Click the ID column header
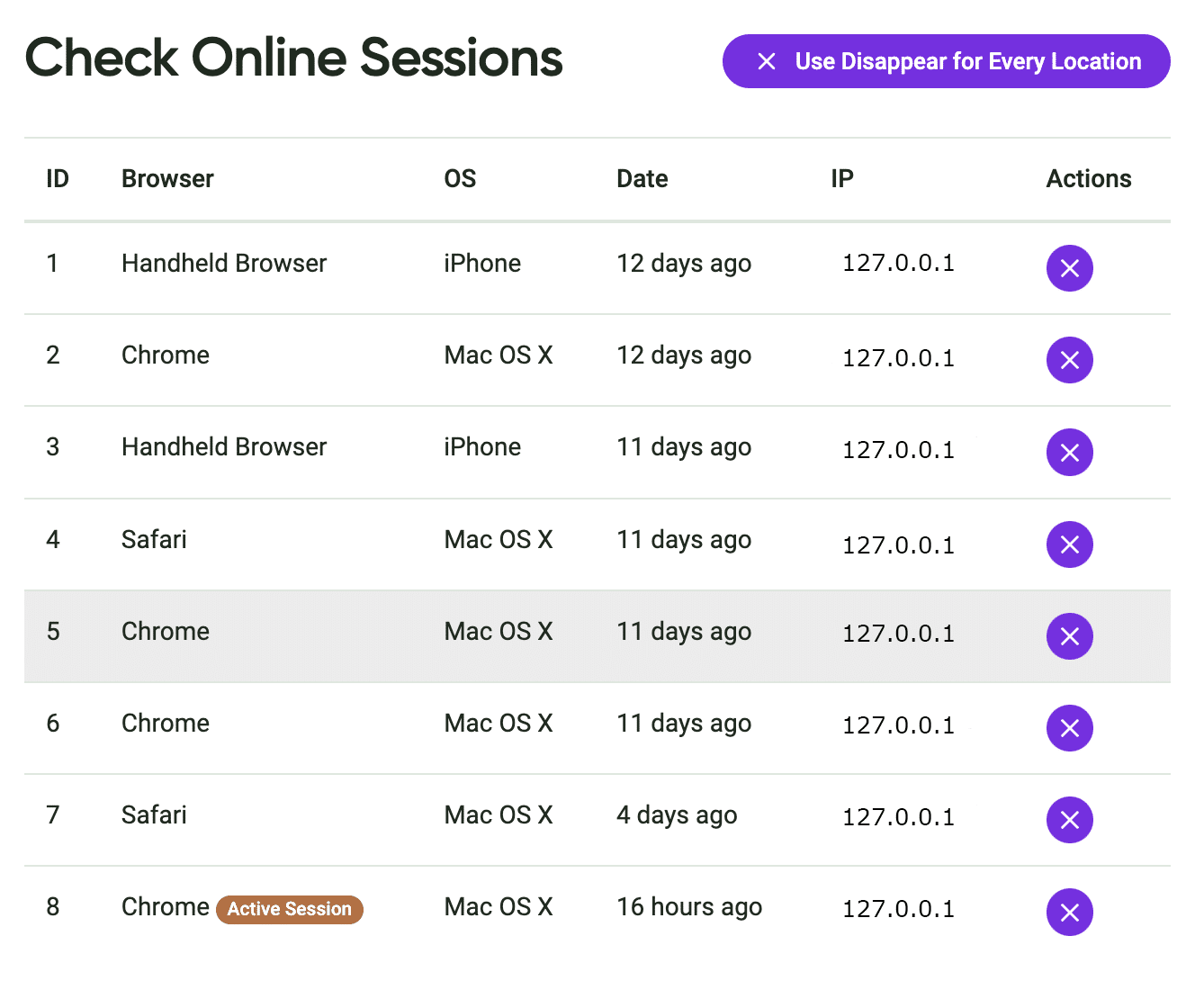 (x=58, y=179)
